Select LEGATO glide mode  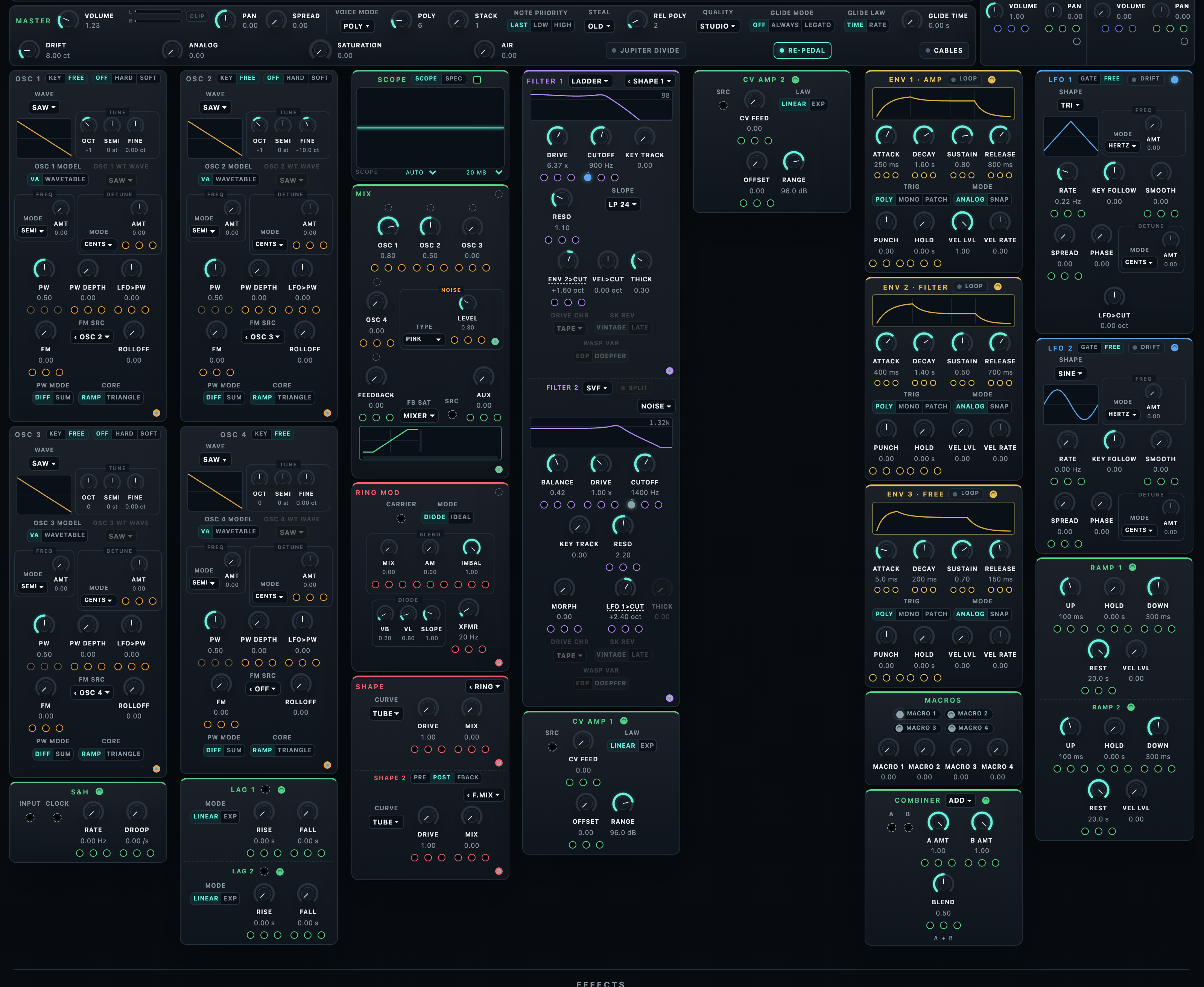pos(818,25)
